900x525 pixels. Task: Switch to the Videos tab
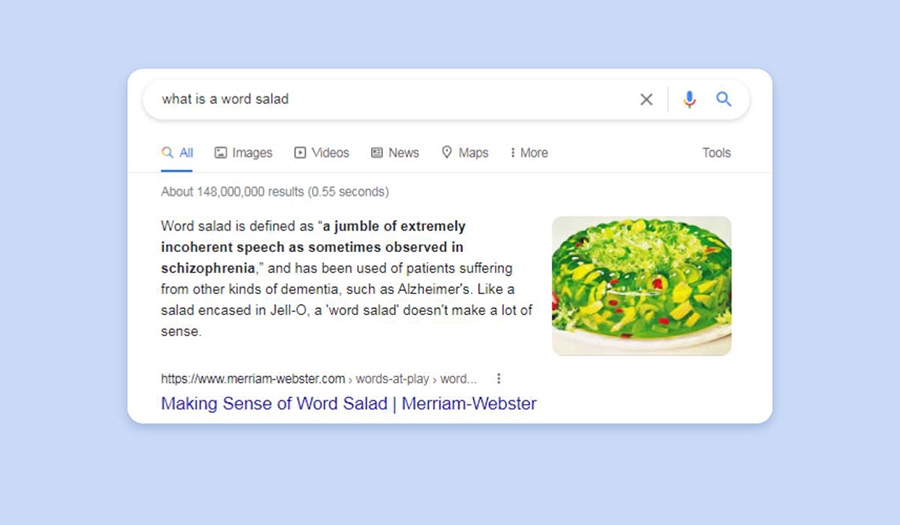330,153
